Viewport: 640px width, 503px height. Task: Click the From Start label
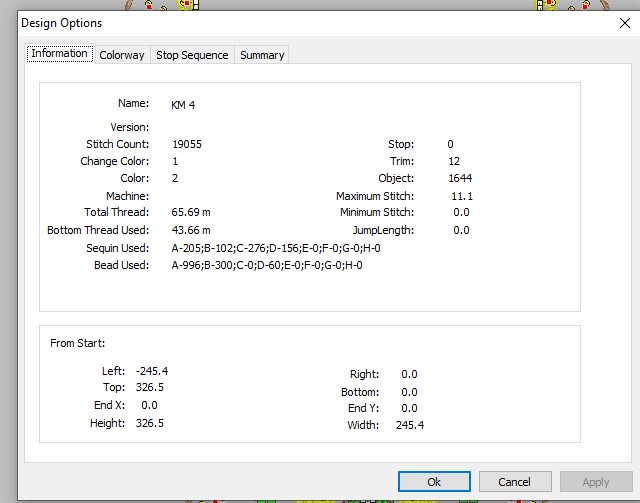[x=78, y=343]
